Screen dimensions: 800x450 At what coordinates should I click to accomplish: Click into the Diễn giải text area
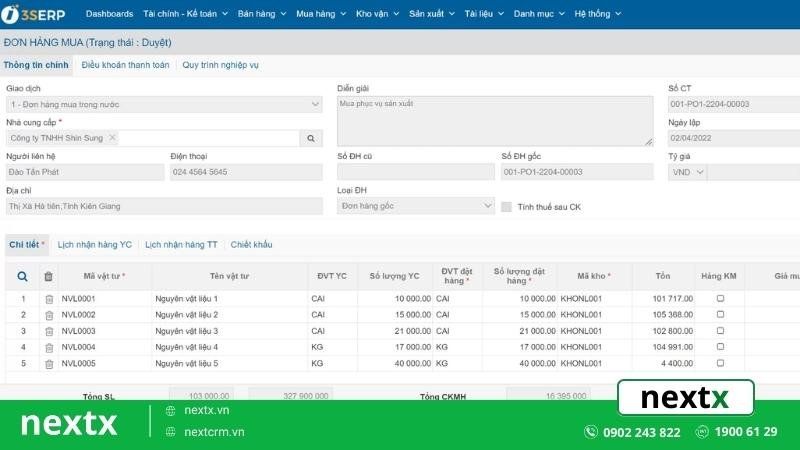494,121
